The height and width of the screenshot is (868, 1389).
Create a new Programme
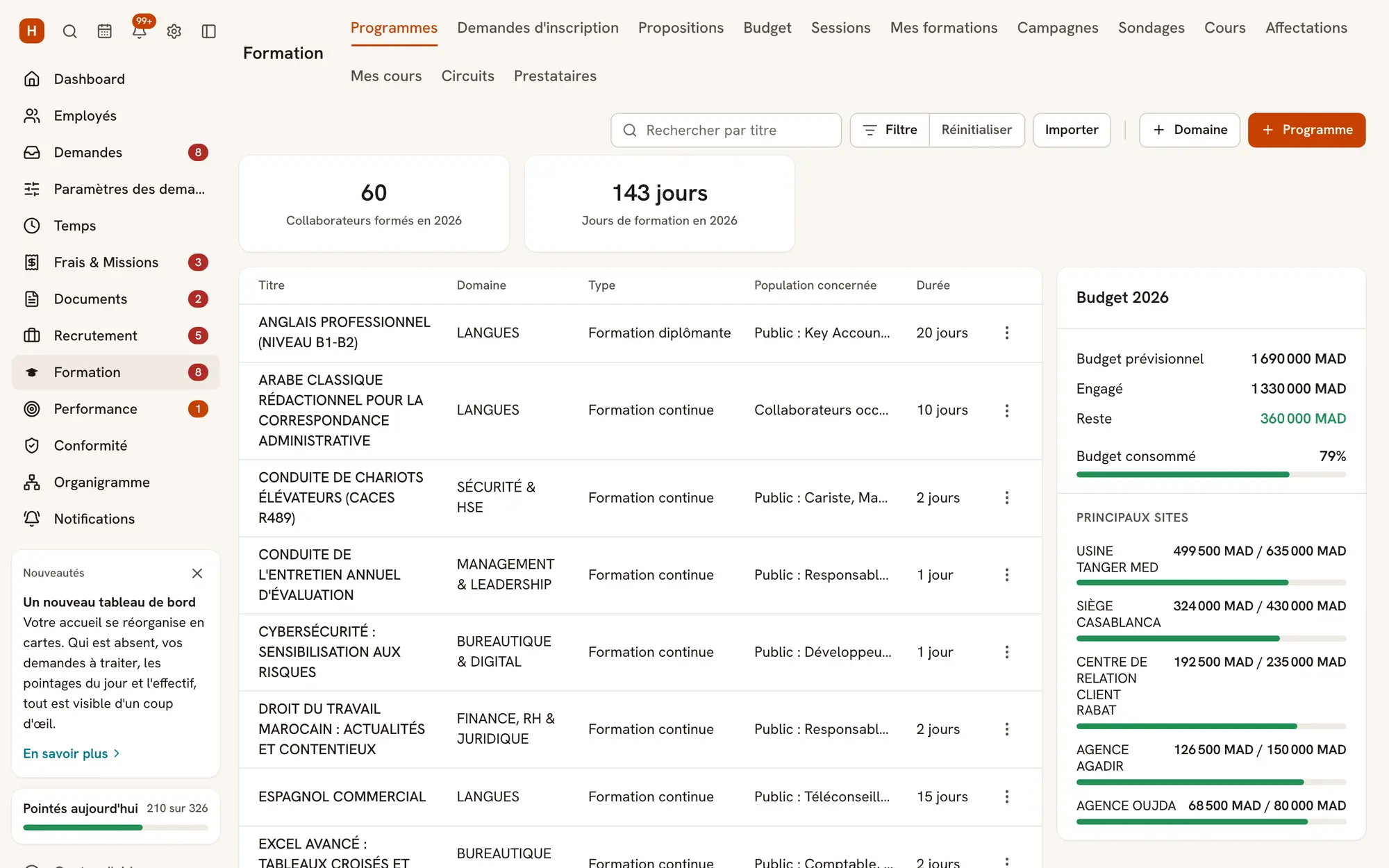click(x=1306, y=131)
